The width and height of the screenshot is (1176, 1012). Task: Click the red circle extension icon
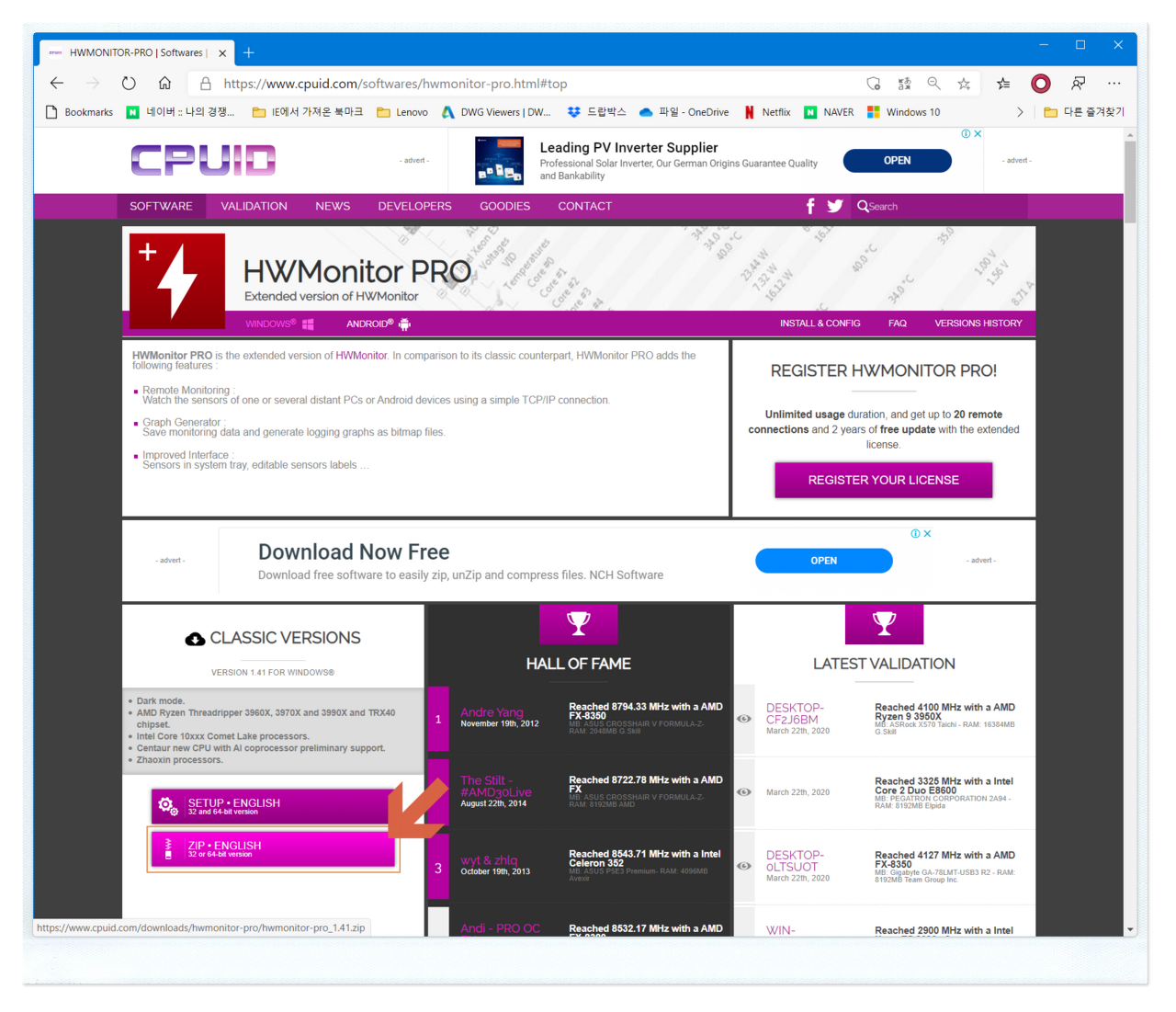pos(1041,84)
